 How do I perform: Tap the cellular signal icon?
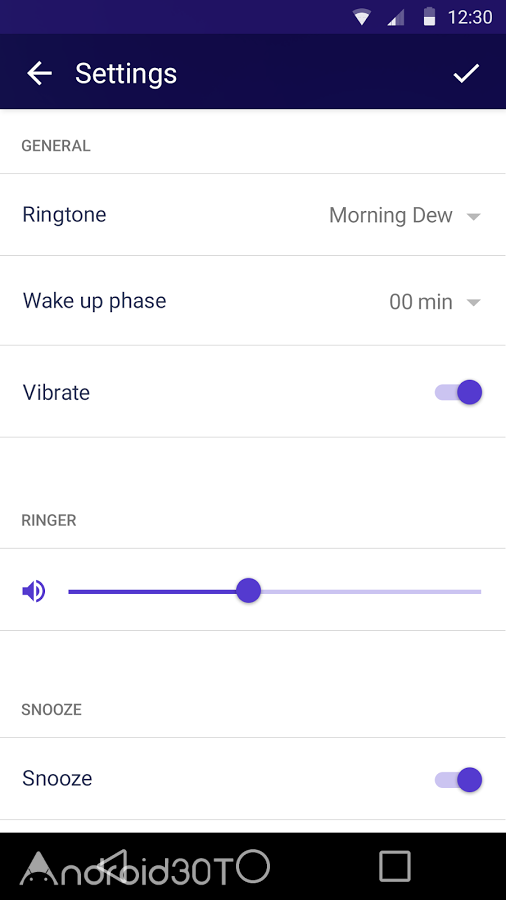tap(396, 18)
